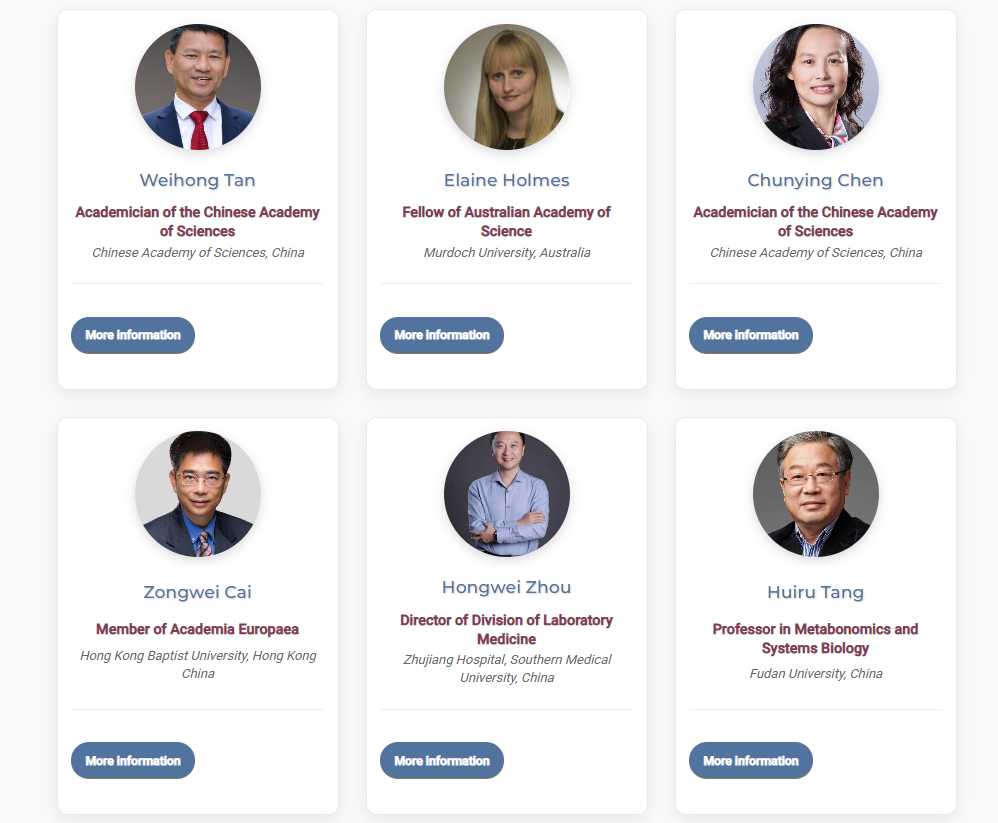Select the Huiru Tang name heading

(x=816, y=592)
